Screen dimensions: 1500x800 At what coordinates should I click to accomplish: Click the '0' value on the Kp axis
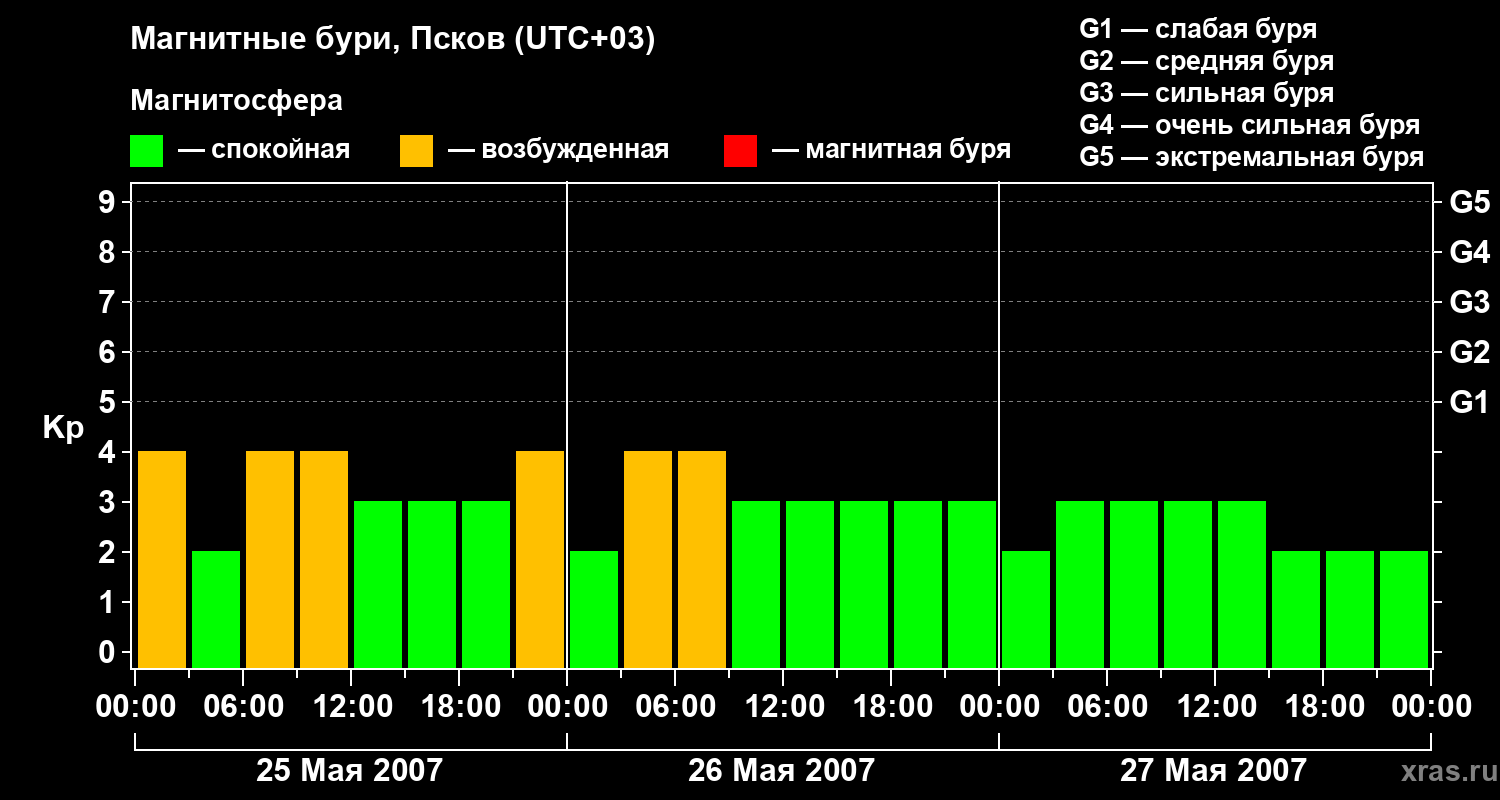point(109,652)
